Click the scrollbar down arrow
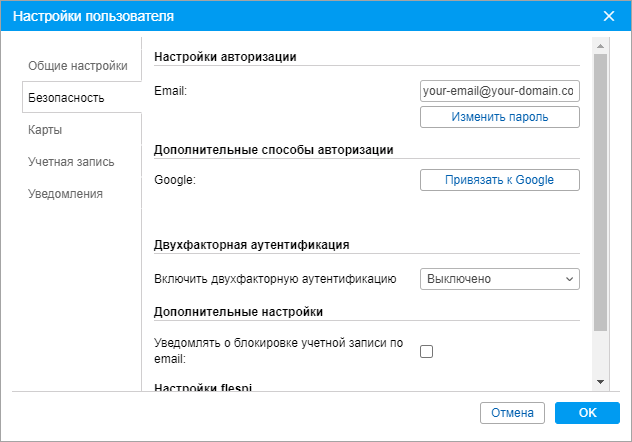The height and width of the screenshot is (442, 632). click(600, 381)
